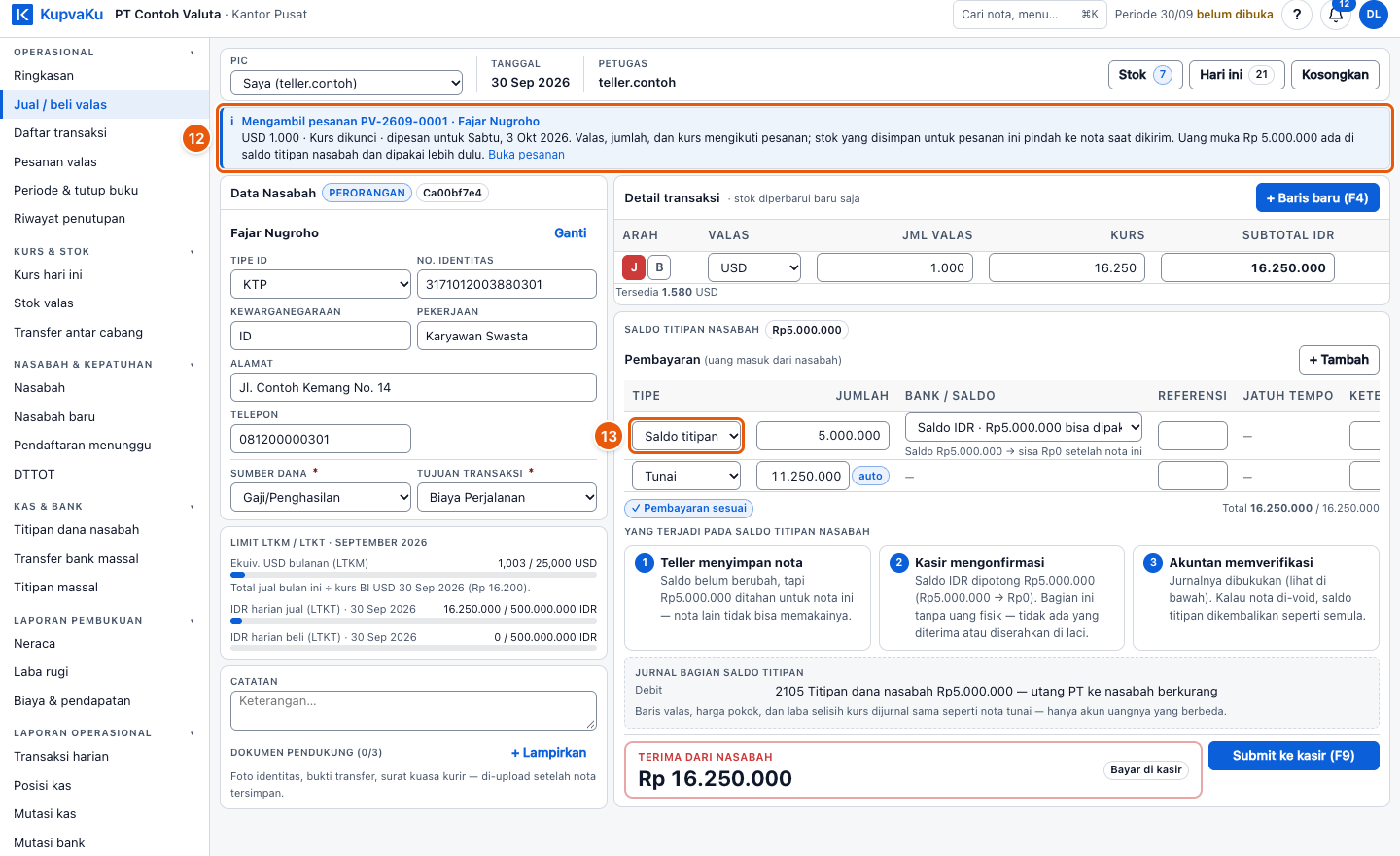Select the J (jual) direction toggle
The height and width of the screenshot is (856, 1400).
coord(634,267)
